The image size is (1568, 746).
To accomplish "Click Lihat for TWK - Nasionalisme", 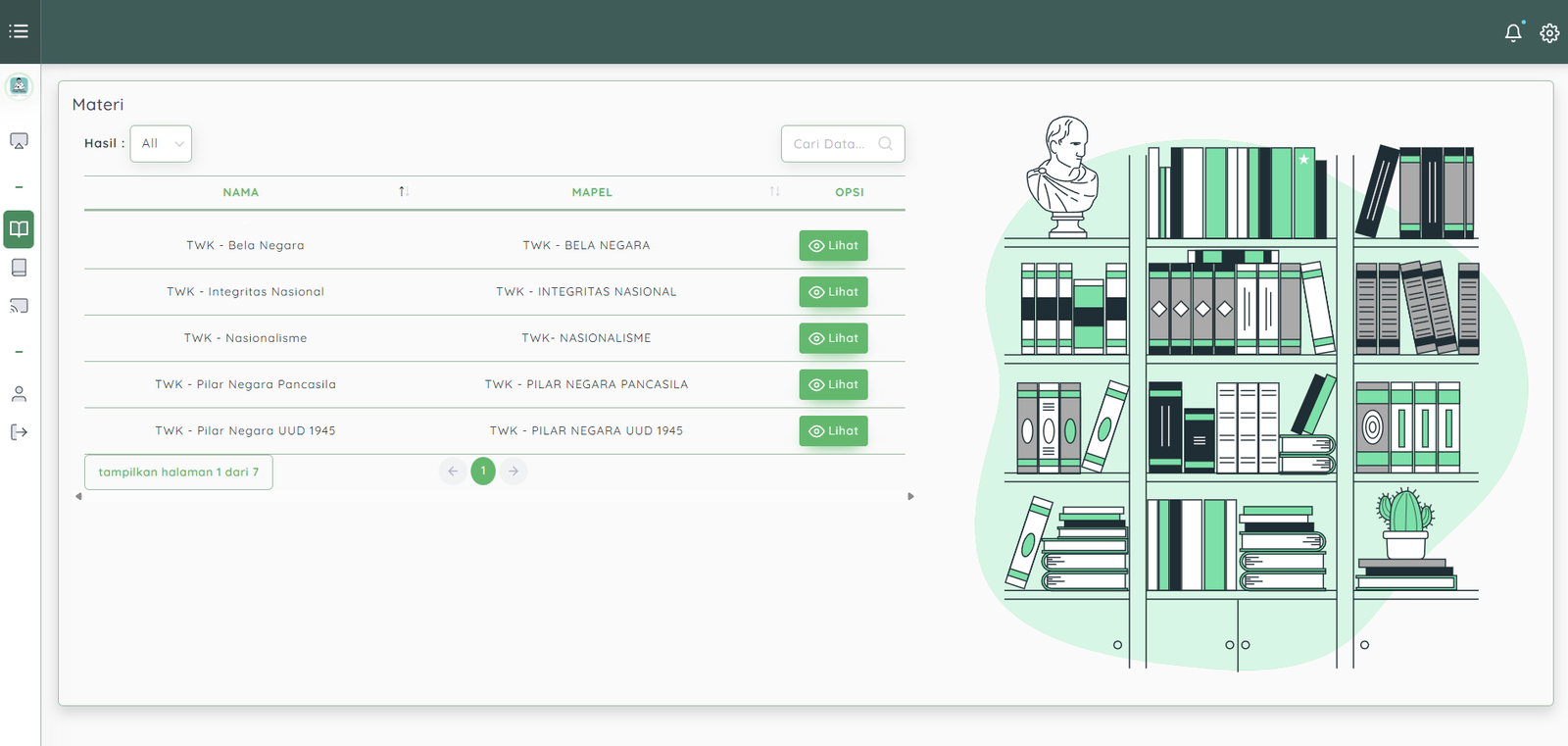I will click(833, 339).
